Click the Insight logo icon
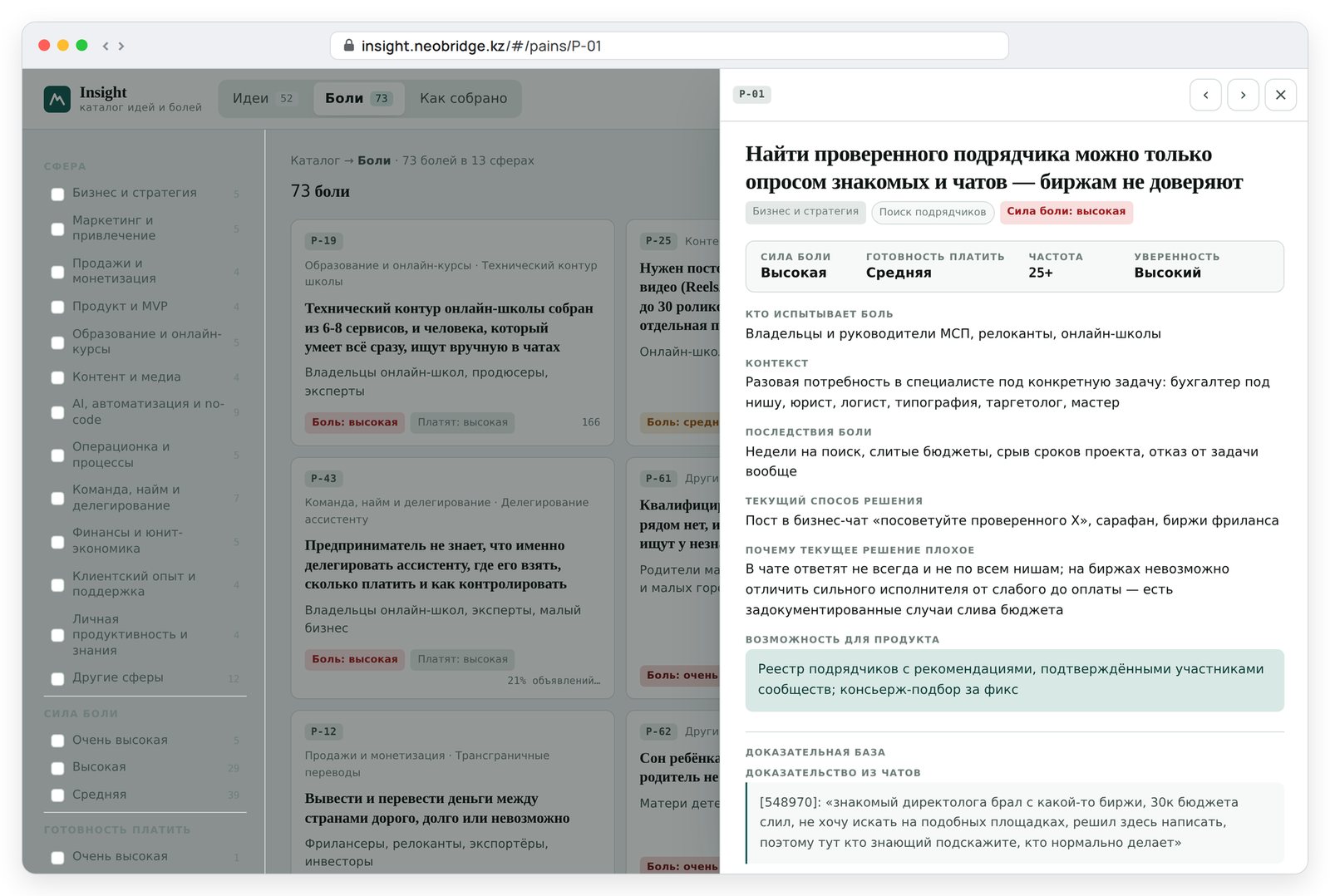 57,99
